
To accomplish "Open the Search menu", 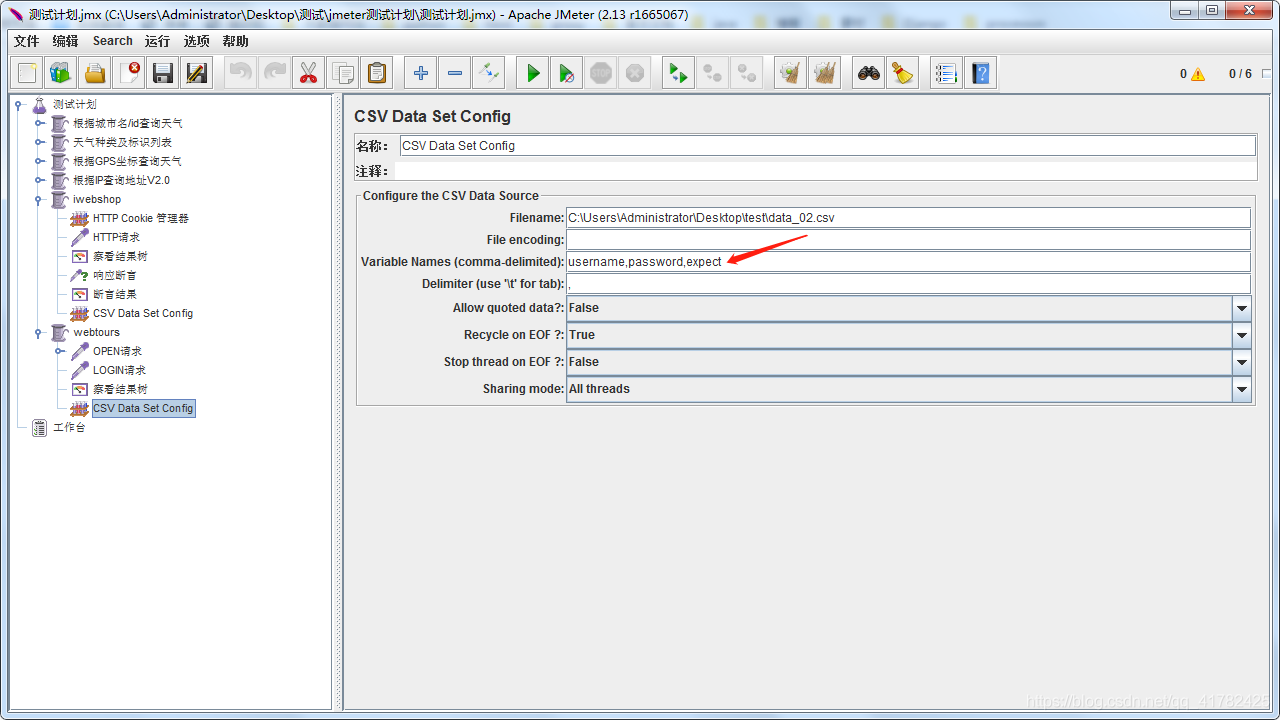I will 113,41.
